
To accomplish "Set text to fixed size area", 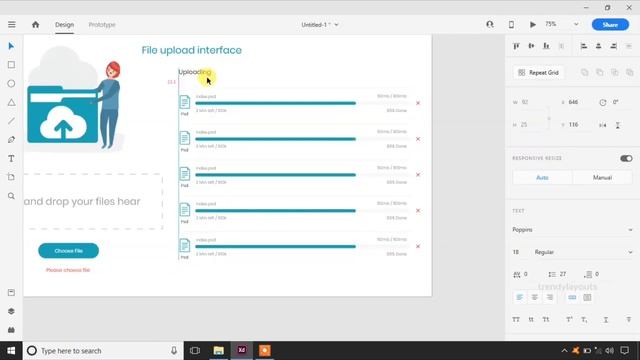I will tap(587, 297).
